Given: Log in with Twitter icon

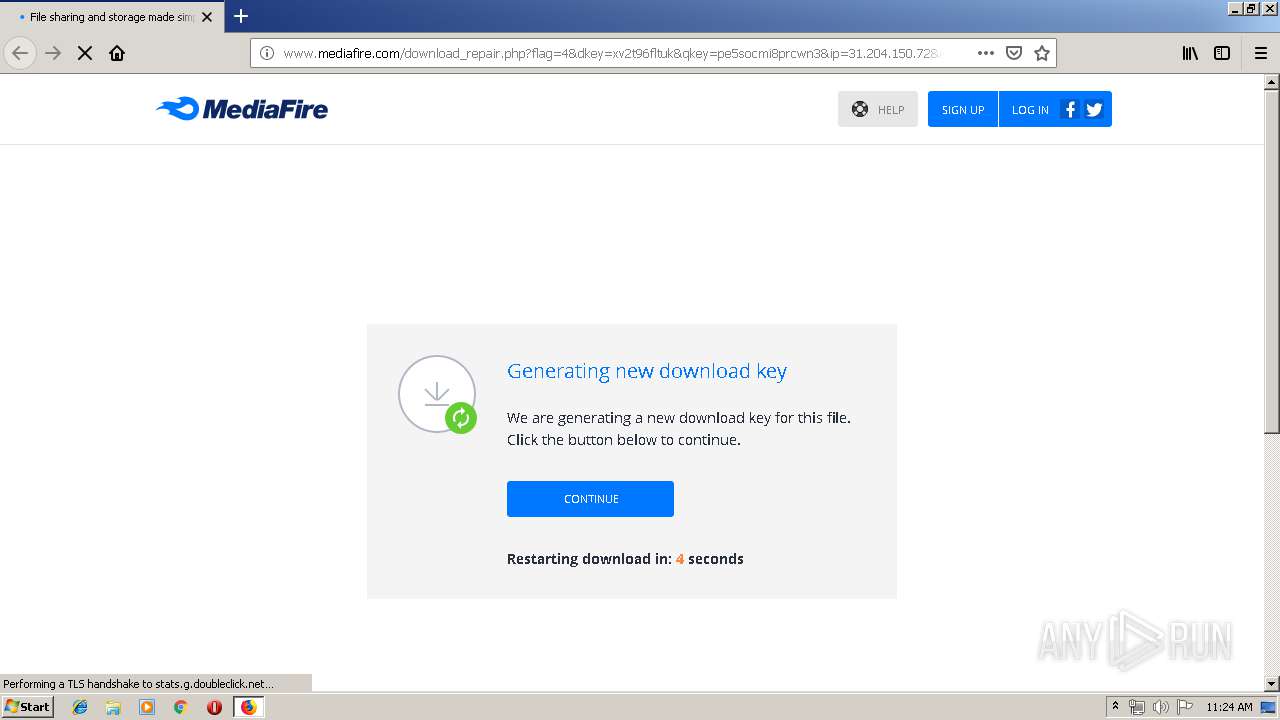Looking at the screenshot, I should tap(1094, 109).
